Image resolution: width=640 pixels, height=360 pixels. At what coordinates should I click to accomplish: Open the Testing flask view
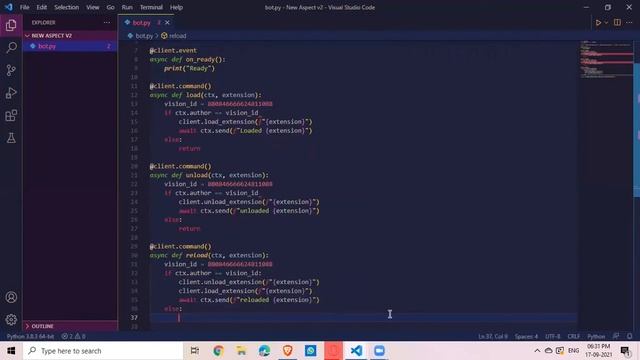click(x=11, y=138)
